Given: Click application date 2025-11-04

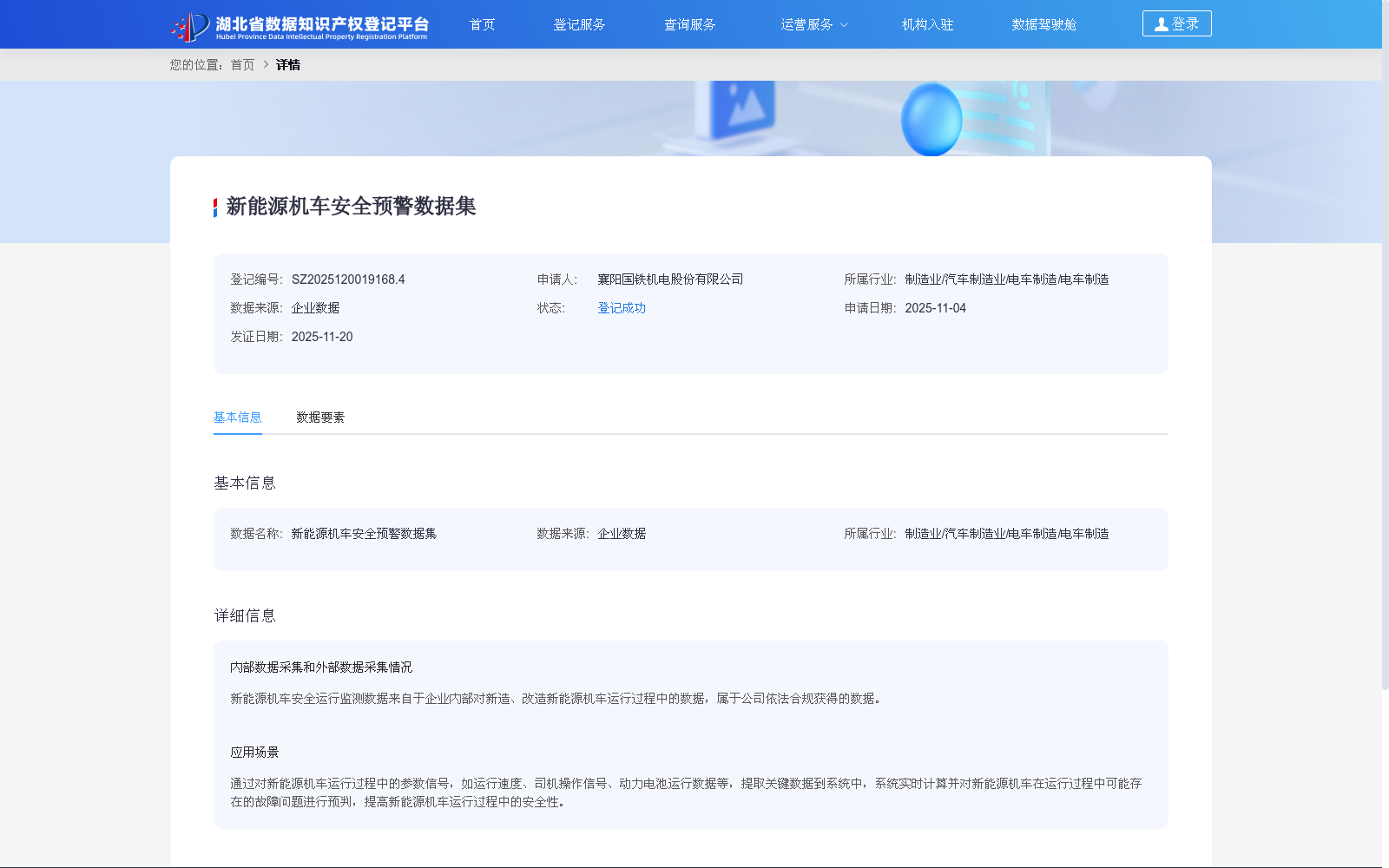Looking at the screenshot, I should click(935, 308).
